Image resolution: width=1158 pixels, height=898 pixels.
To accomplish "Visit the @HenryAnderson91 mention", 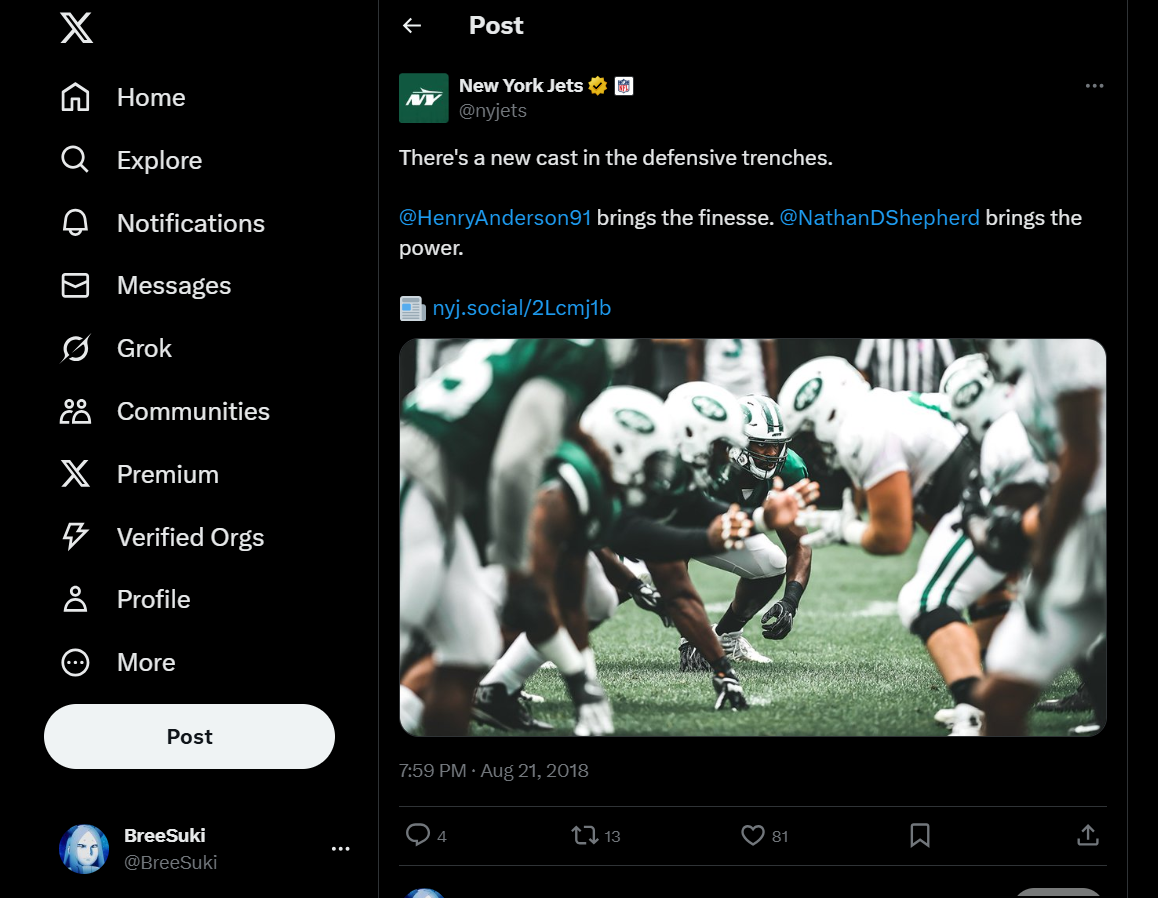I will 495,218.
